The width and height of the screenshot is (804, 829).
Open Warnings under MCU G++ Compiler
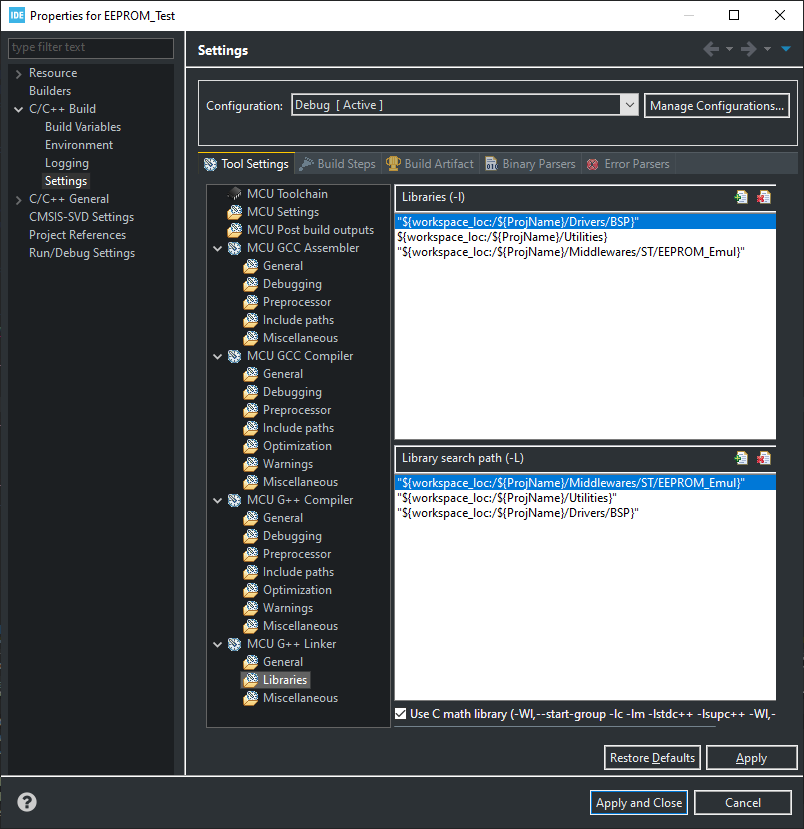pos(288,607)
